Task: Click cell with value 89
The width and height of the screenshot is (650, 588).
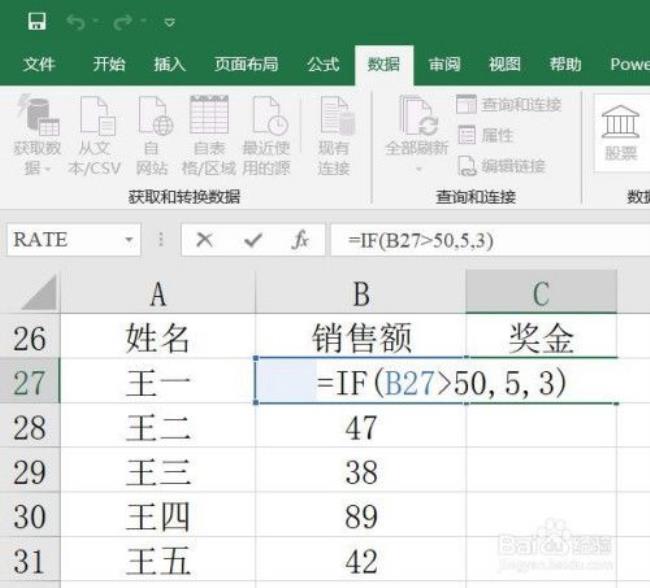Action: coord(361,516)
